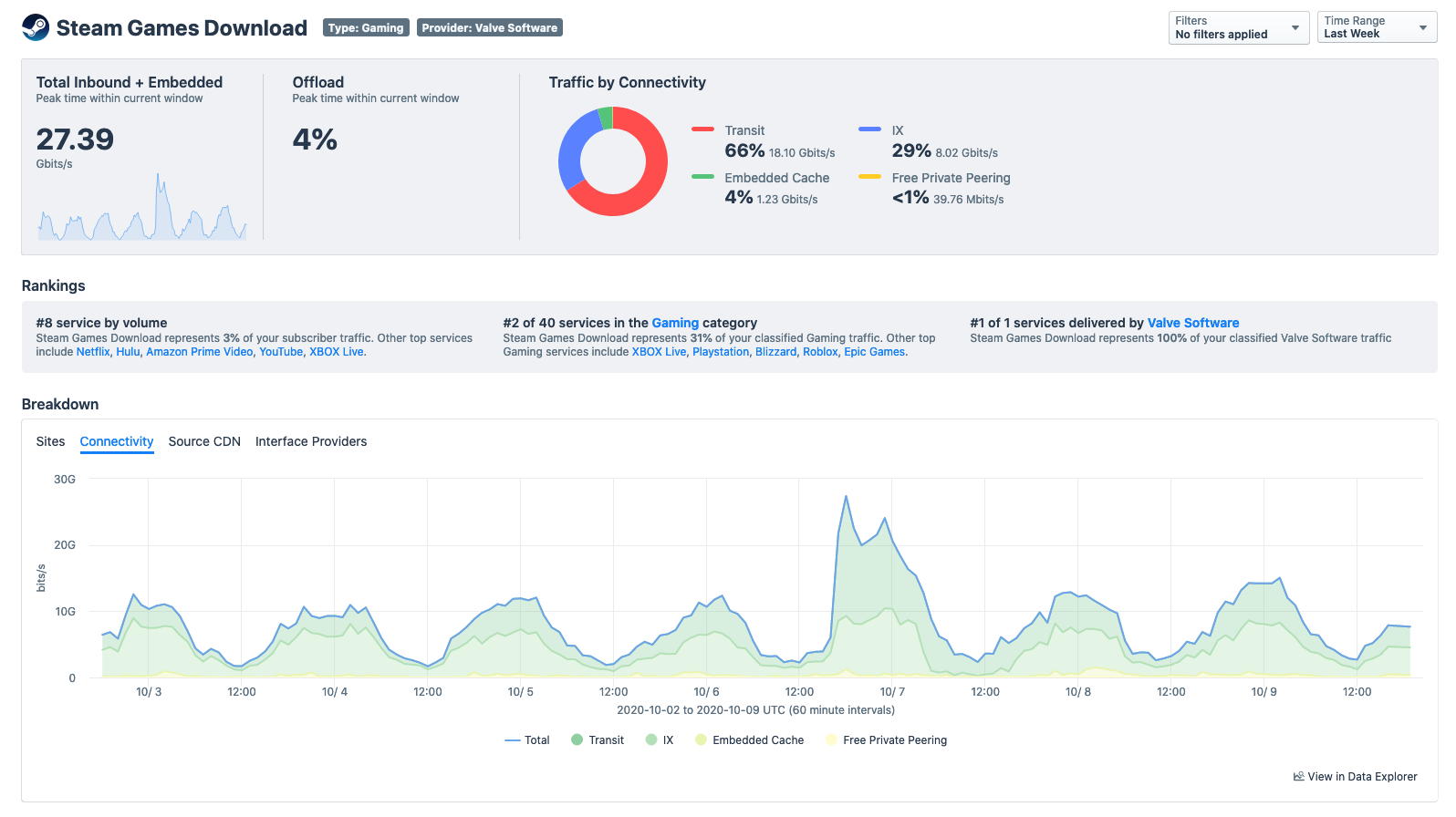The height and width of the screenshot is (817, 1456).
Task: Click the yellow Free Private Peering swatch
Action: [x=869, y=177]
